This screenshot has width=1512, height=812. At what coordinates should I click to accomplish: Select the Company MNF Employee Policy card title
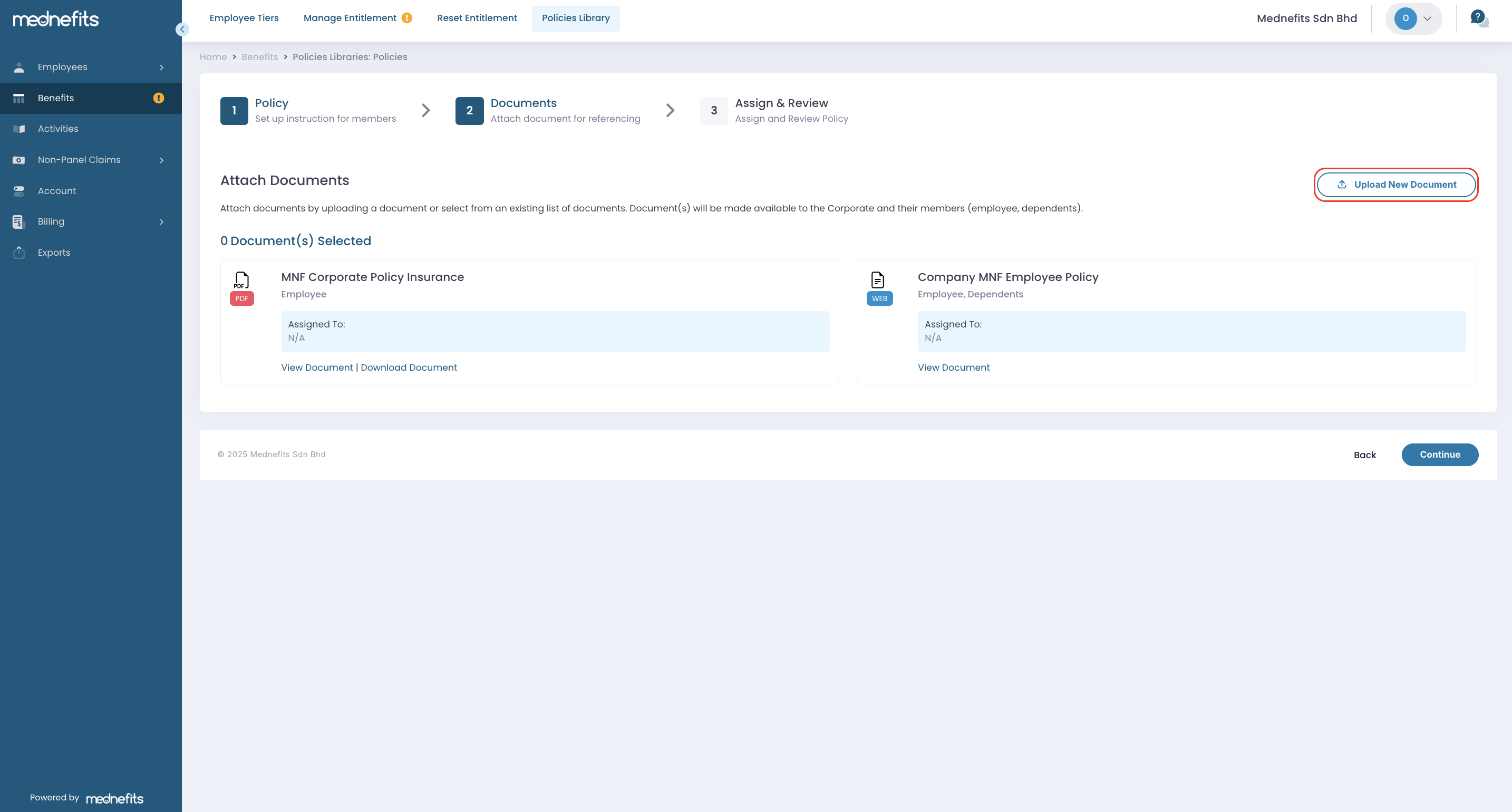coord(1008,277)
